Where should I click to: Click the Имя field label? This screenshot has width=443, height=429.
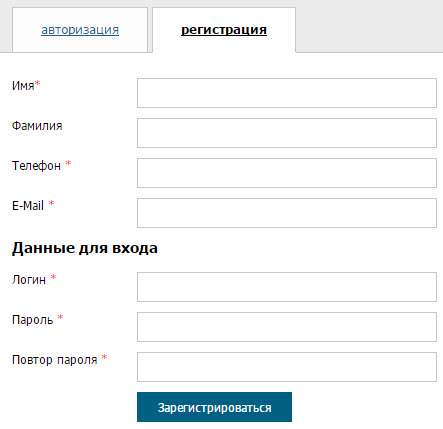click(23, 86)
